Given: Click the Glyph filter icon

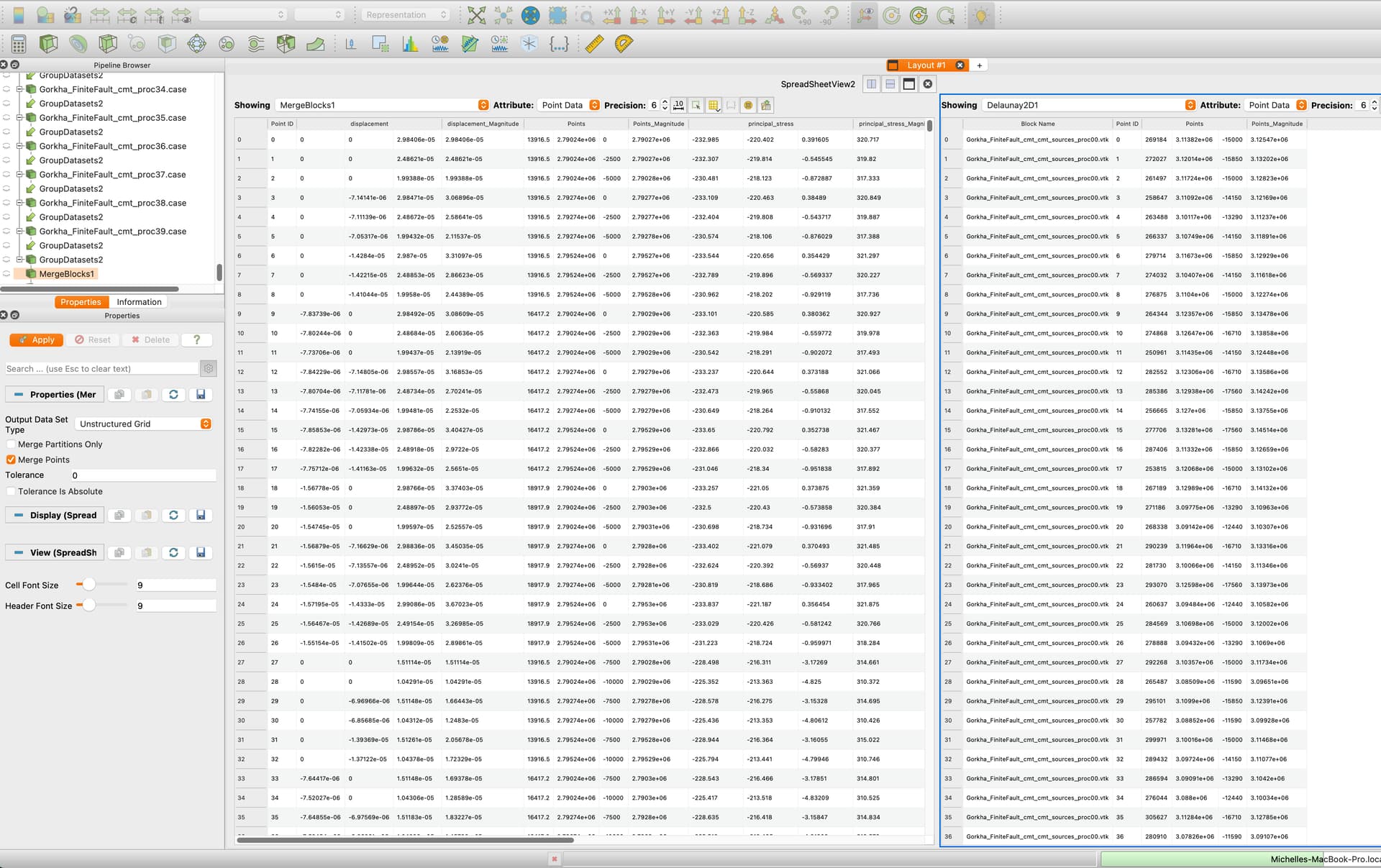Looking at the screenshot, I should coord(197,44).
